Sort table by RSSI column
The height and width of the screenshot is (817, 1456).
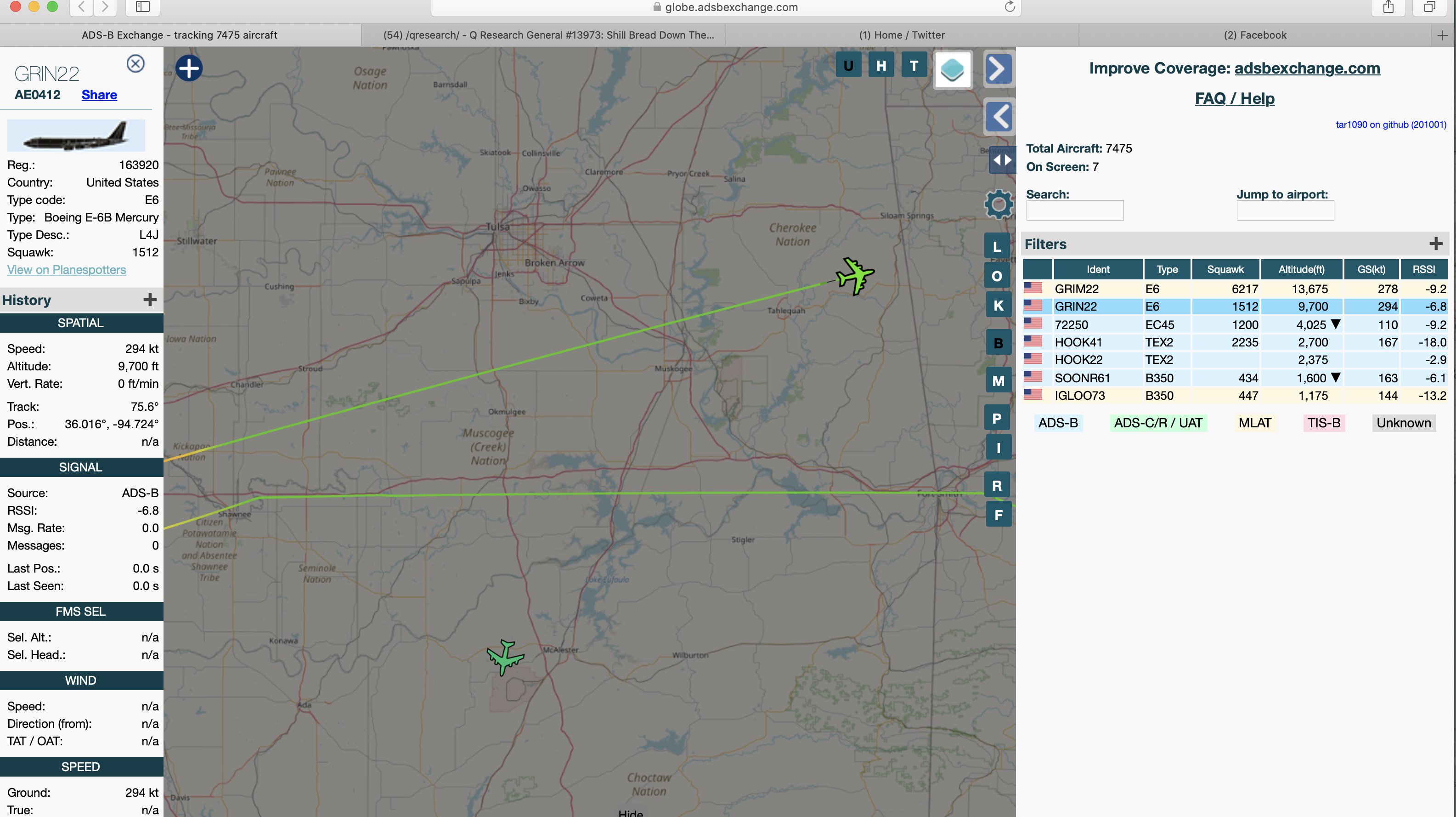coord(1423,270)
